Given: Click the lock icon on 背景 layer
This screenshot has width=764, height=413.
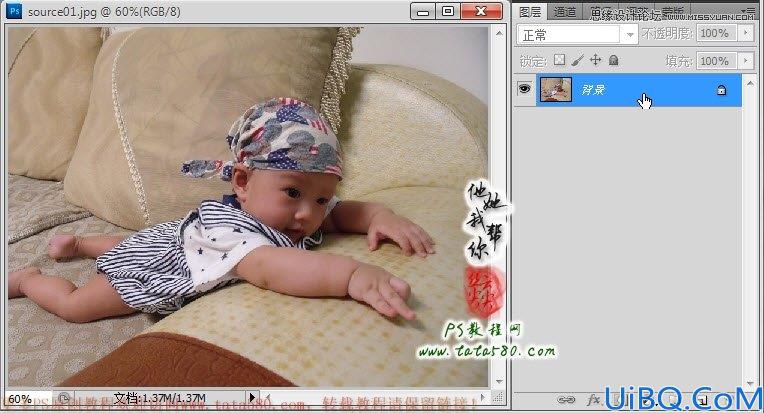Looking at the screenshot, I should tap(721, 90).
